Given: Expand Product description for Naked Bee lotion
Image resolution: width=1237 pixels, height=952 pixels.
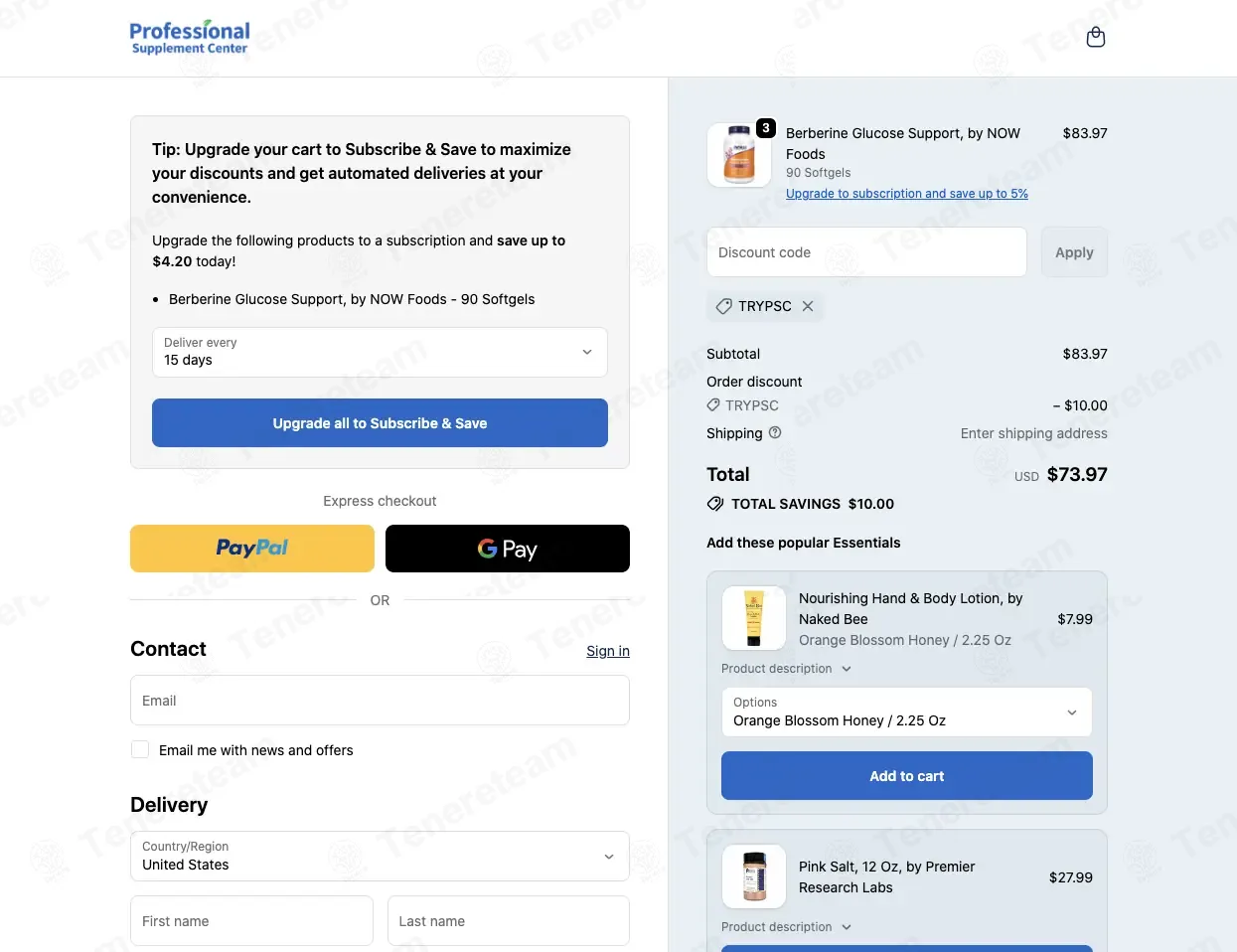Looking at the screenshot, I should coord(787,669).
